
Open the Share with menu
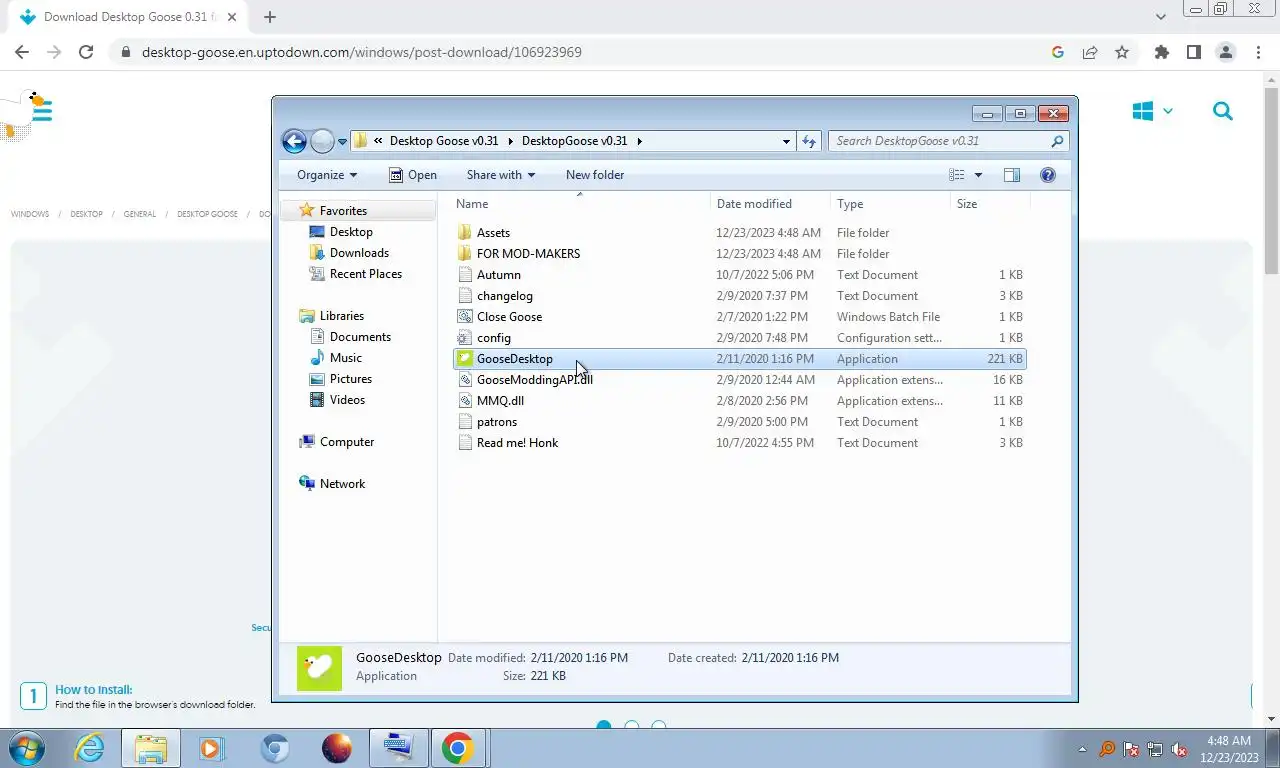click(500, 175)
